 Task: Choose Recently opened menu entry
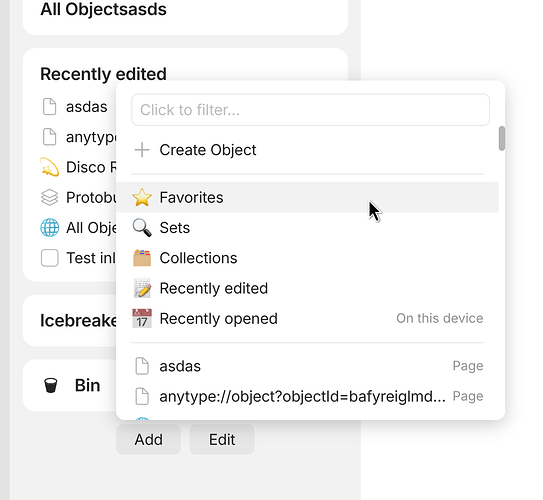308,319
